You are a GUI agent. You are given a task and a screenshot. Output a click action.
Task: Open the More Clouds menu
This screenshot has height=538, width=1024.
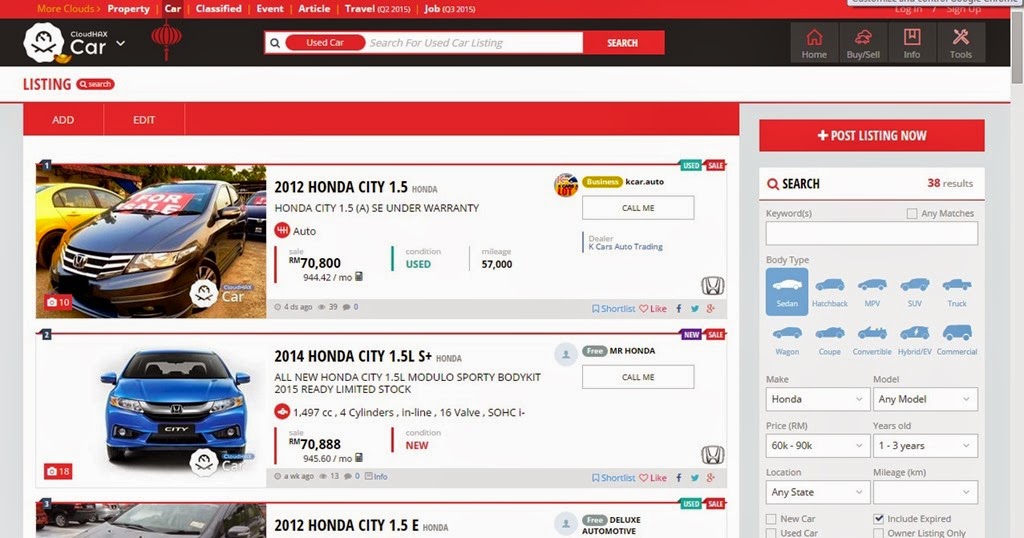pos(68,8)
